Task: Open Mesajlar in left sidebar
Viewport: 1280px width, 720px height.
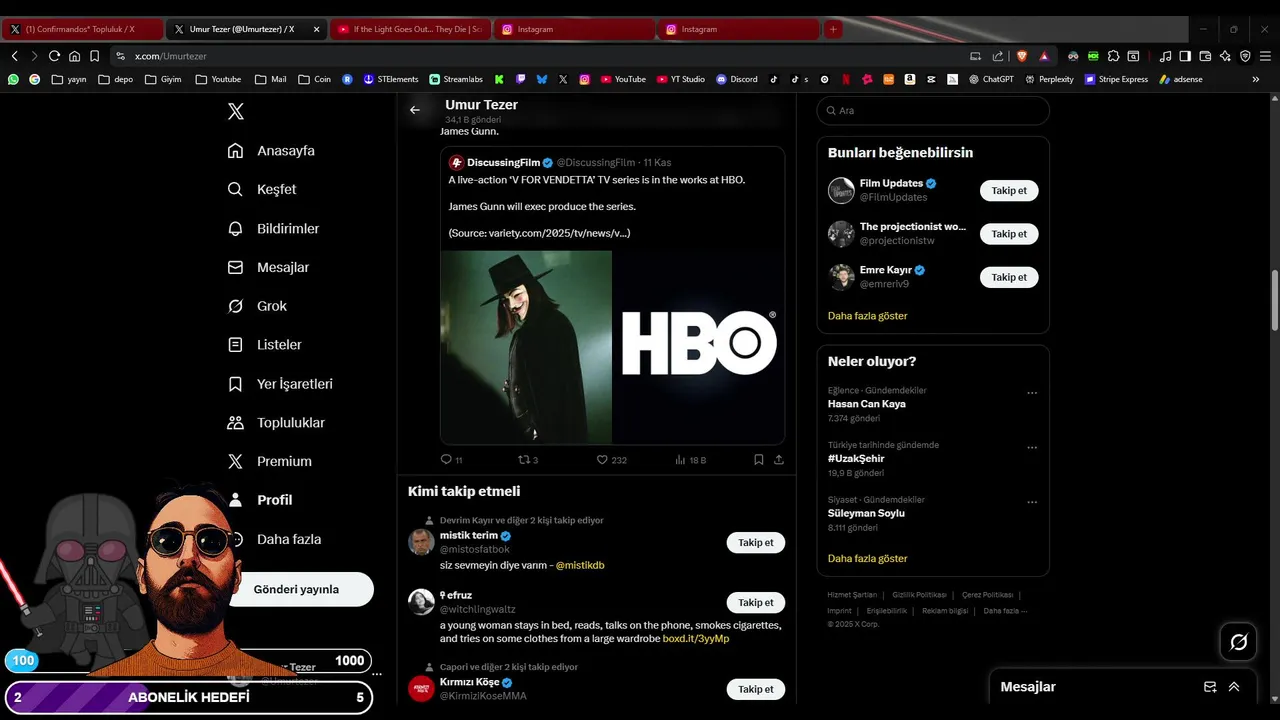Action: pyautogui.click(x=268, y=267)
